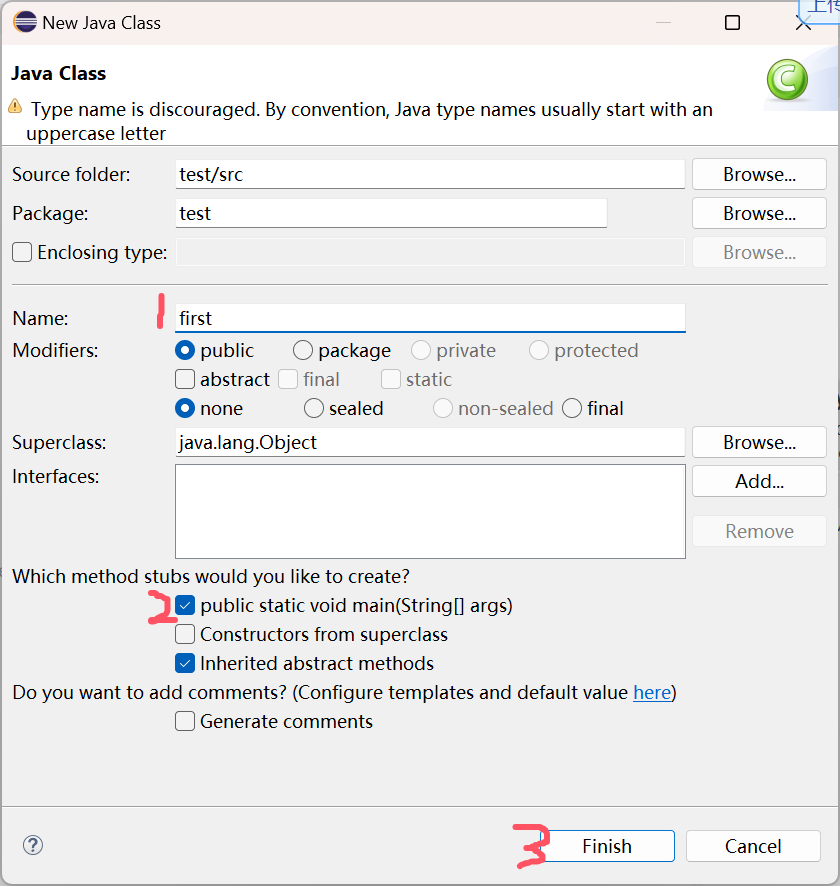
Task: Maximize the New Java Class dialog
Action: click(733, 22)
